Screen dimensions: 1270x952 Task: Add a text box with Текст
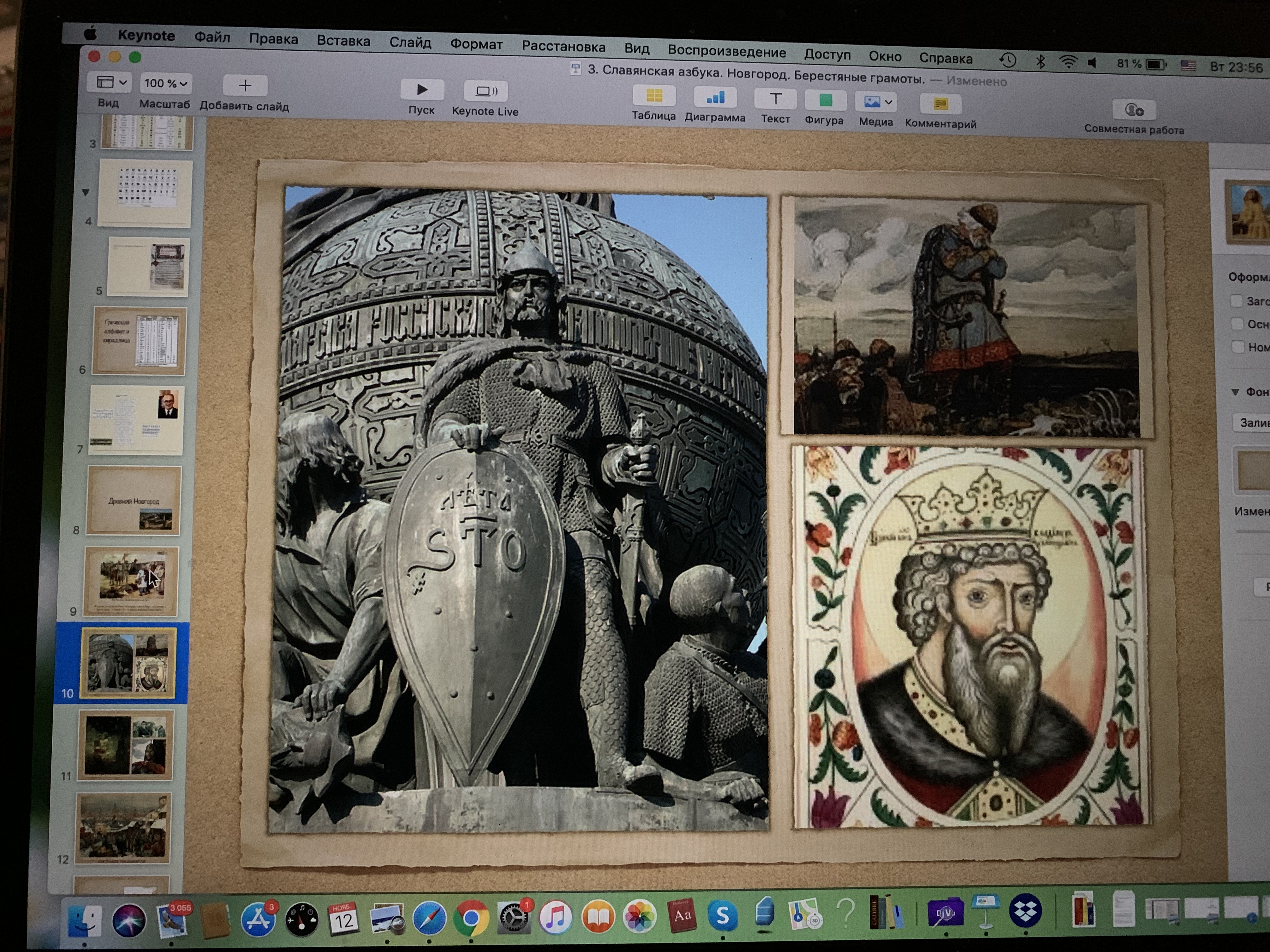[775, 99]
